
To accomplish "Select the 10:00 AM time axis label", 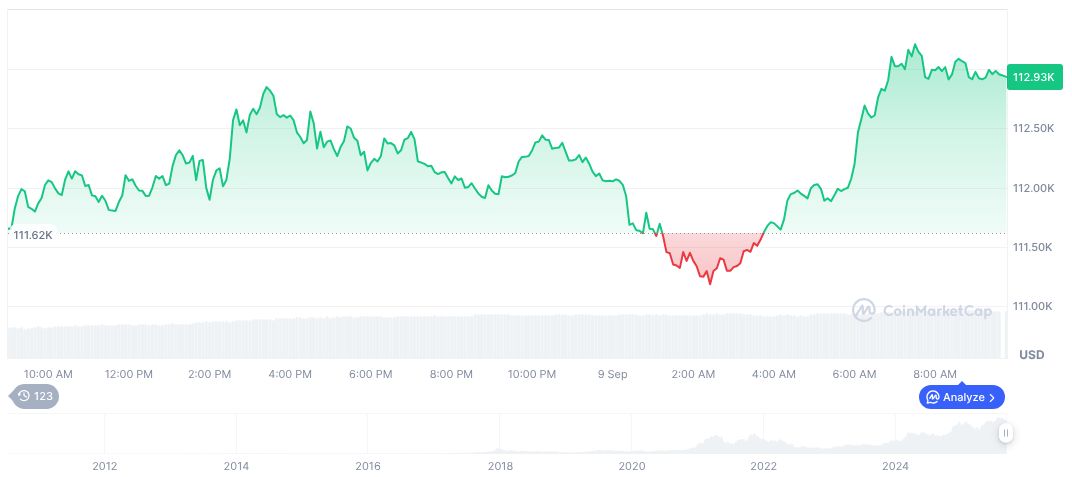I will pyautogui.click(x=48, y=374).
